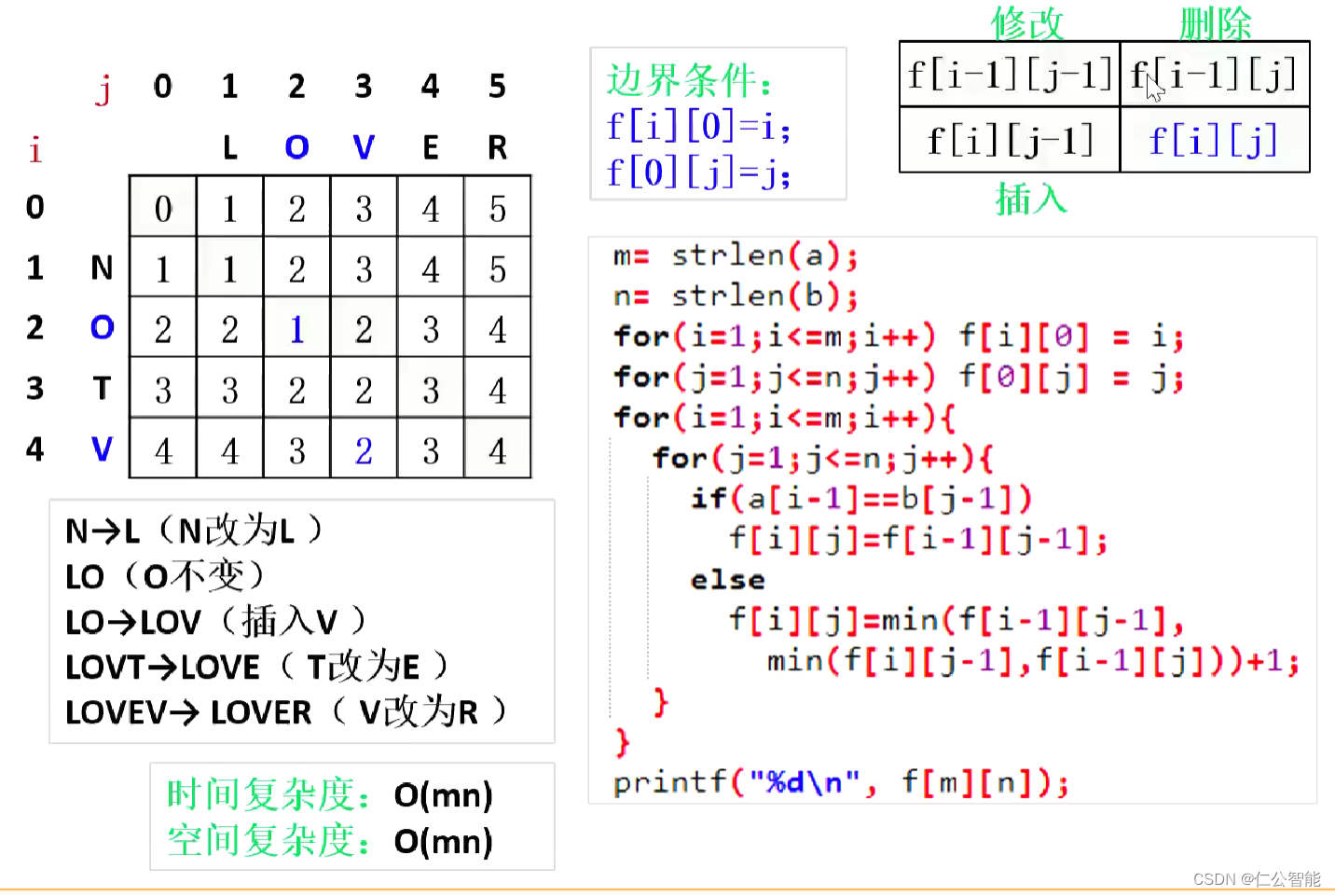Click the green label 删除
Screen dimensions: 1335x896
[x=1215, y=22]
